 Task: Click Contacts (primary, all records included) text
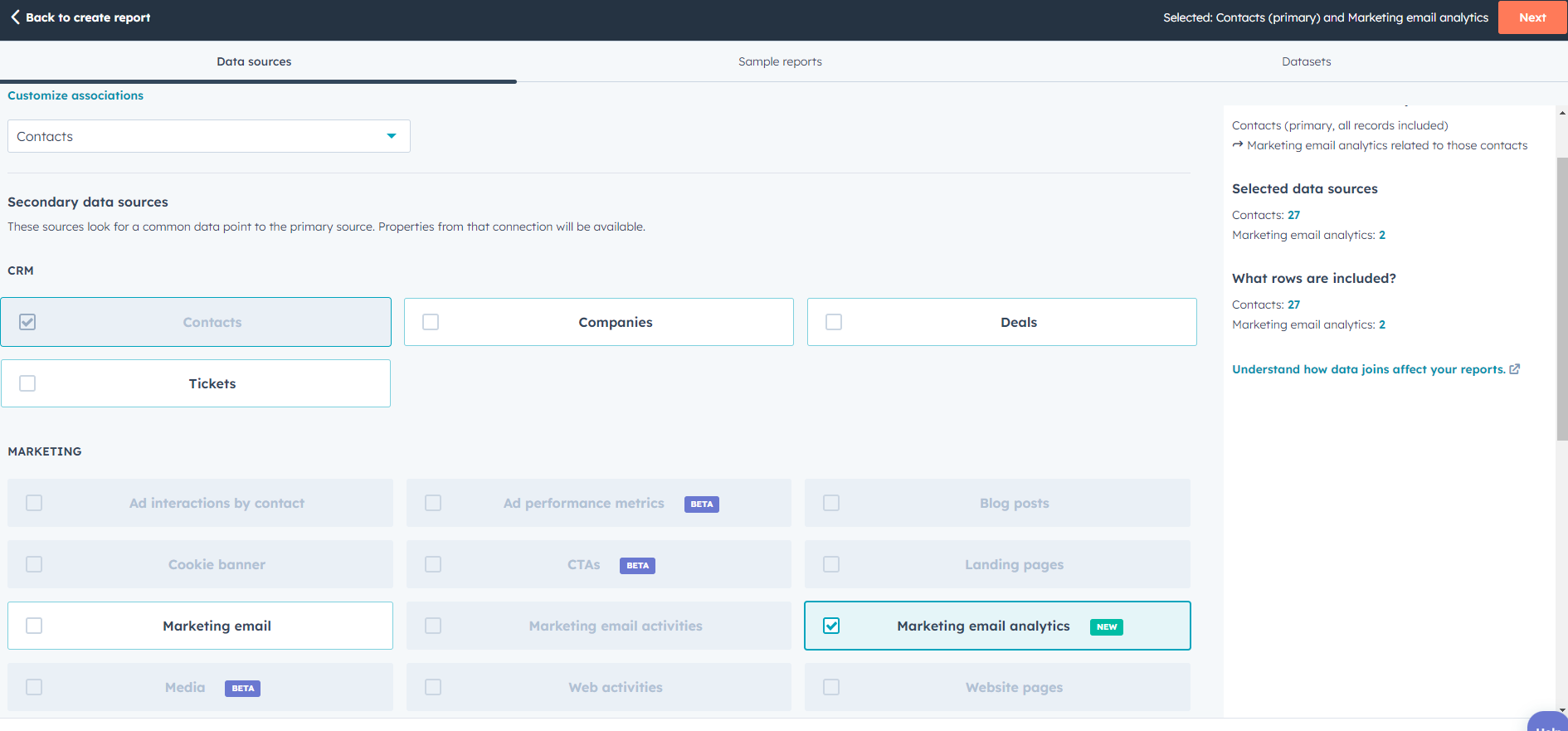click(x=1340, y=125)
